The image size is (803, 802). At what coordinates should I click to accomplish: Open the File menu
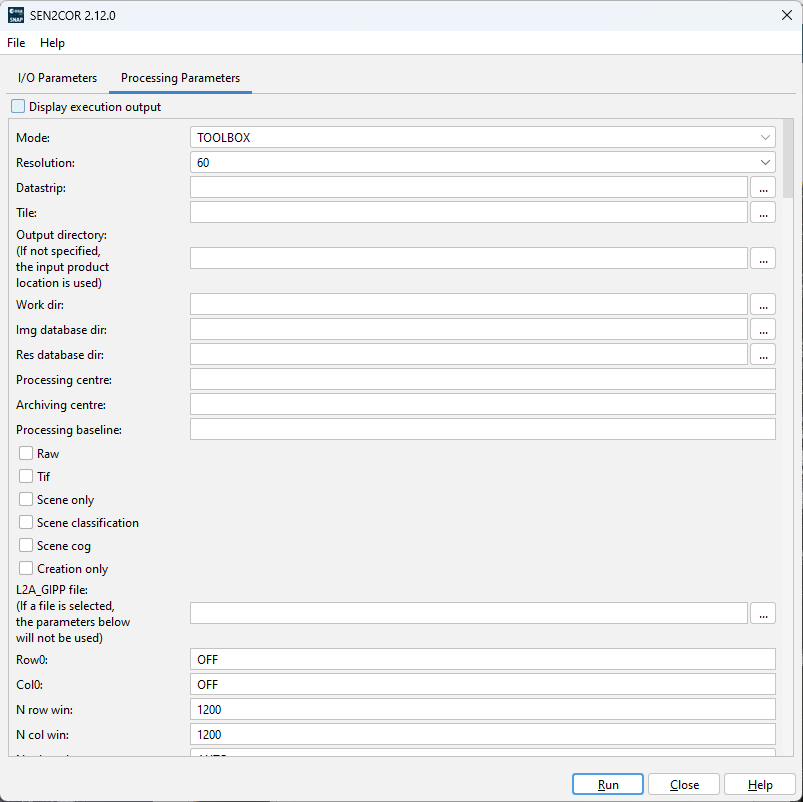16,43
